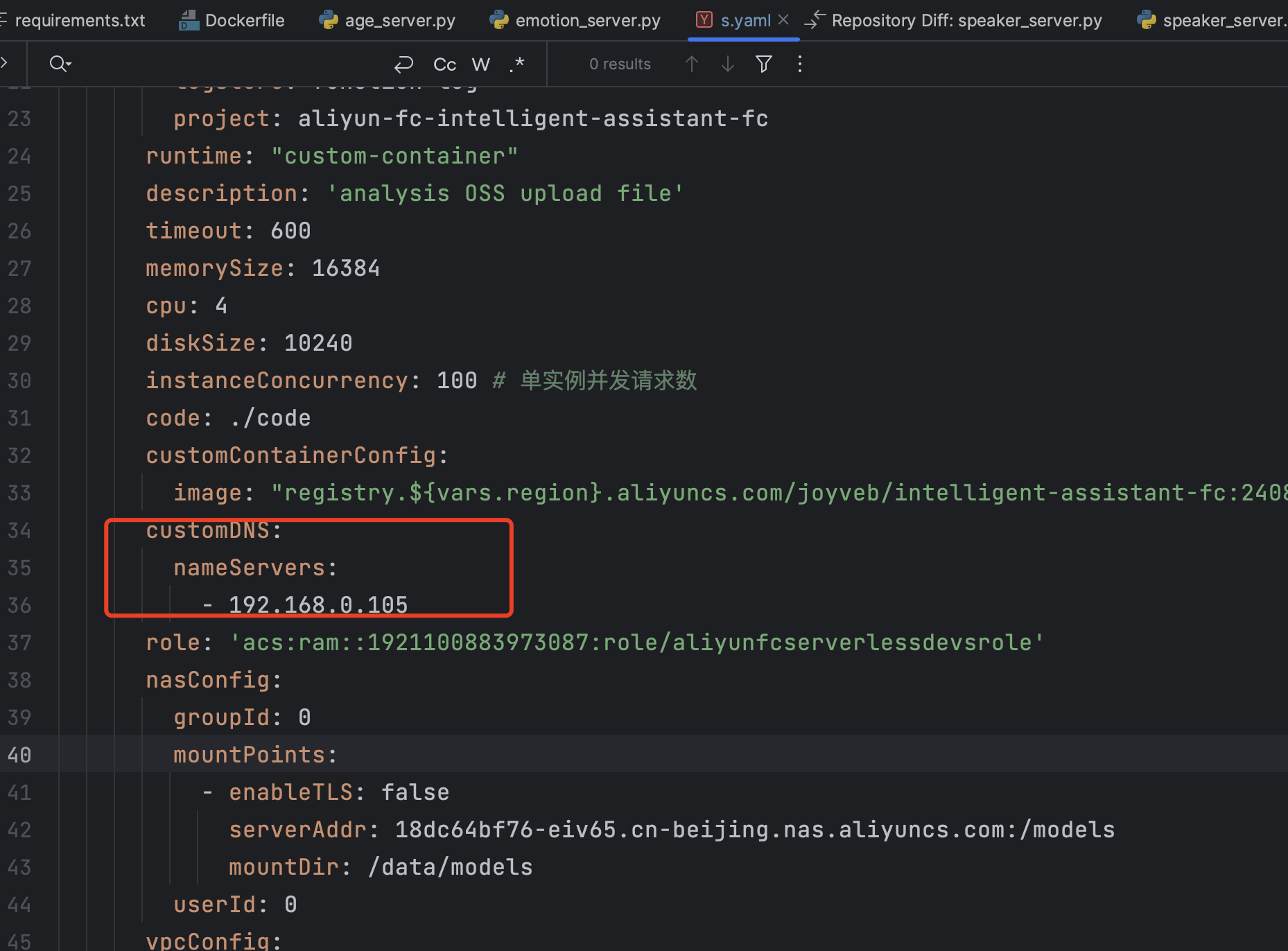Screen dimensions: 1288x951
Task: Click line number 40 in gutter
Action: (19, 755)
